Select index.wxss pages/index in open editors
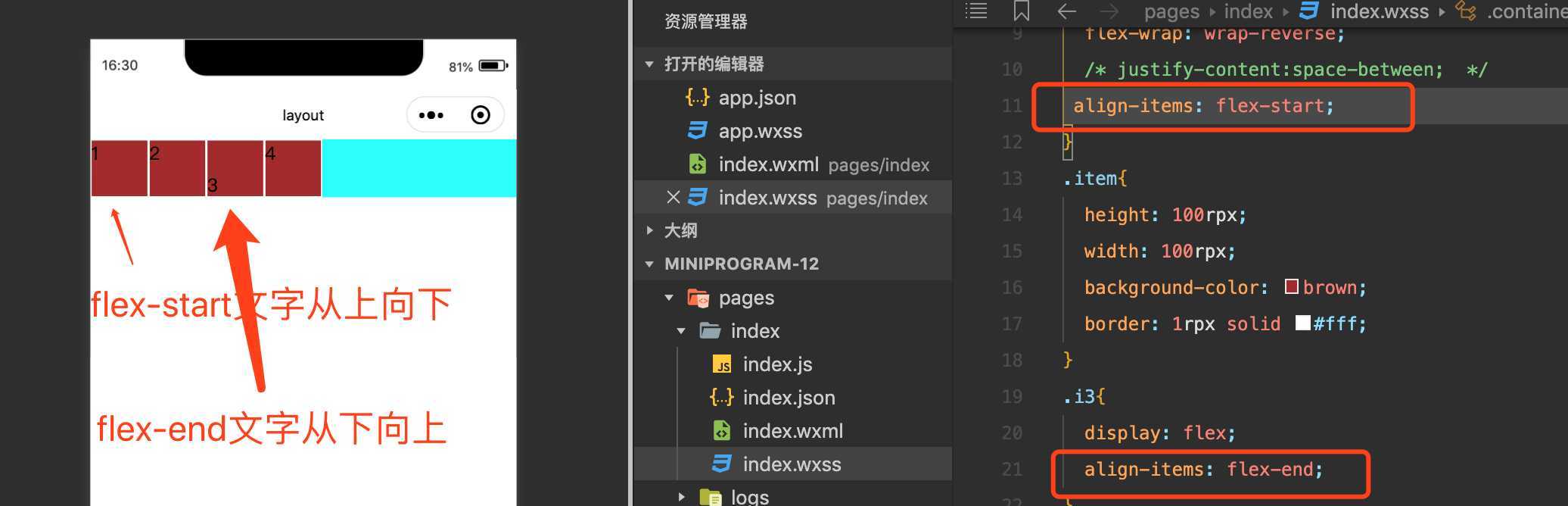 click(792, 197)
